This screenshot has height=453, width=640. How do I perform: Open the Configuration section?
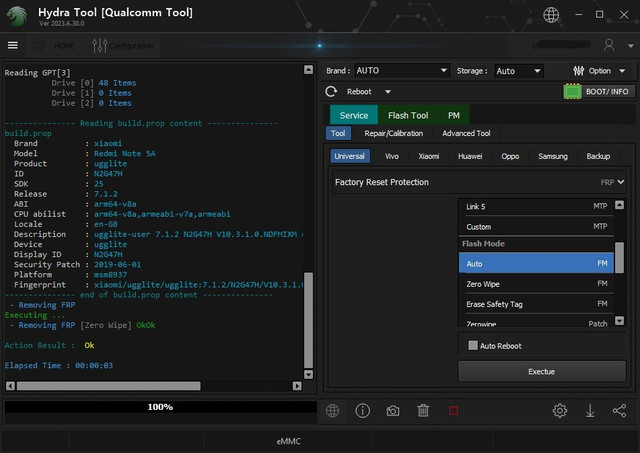[122, 46]
